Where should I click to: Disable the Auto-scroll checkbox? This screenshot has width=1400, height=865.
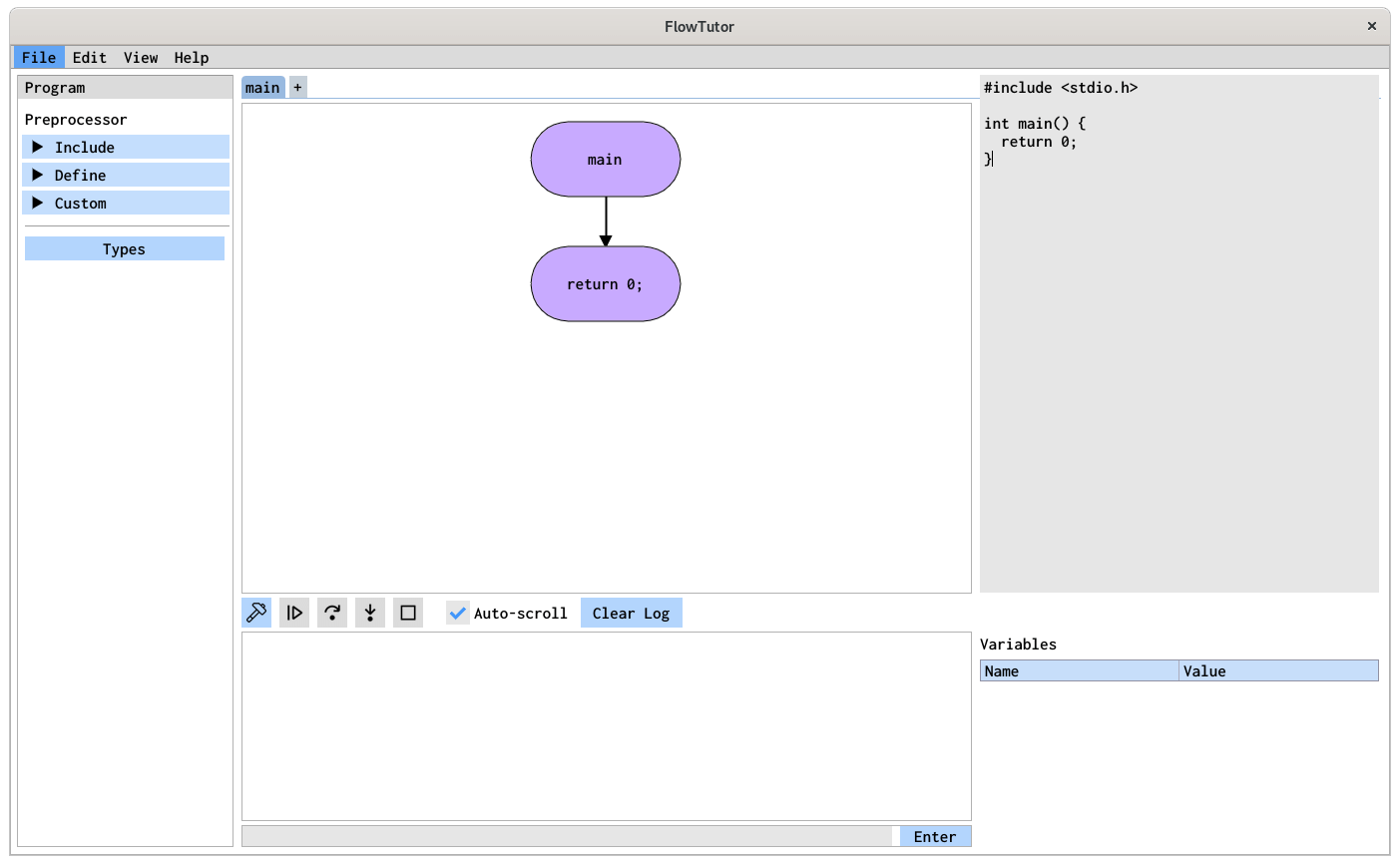click(458, 613)
